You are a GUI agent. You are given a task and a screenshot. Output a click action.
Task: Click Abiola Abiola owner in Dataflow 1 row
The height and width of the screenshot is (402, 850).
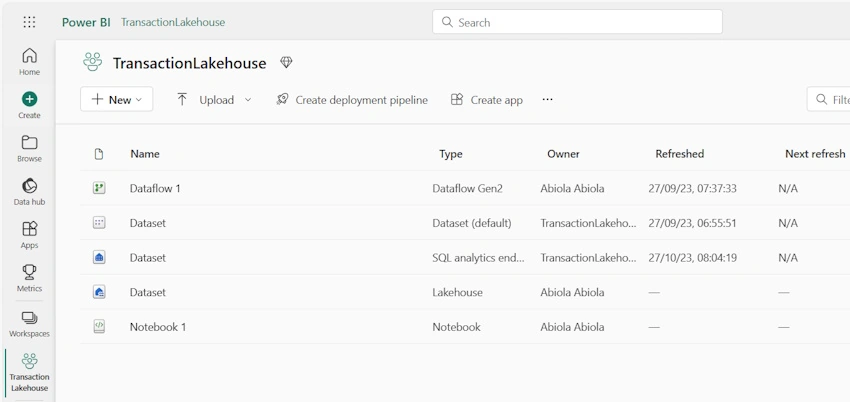tap(572, 188)
